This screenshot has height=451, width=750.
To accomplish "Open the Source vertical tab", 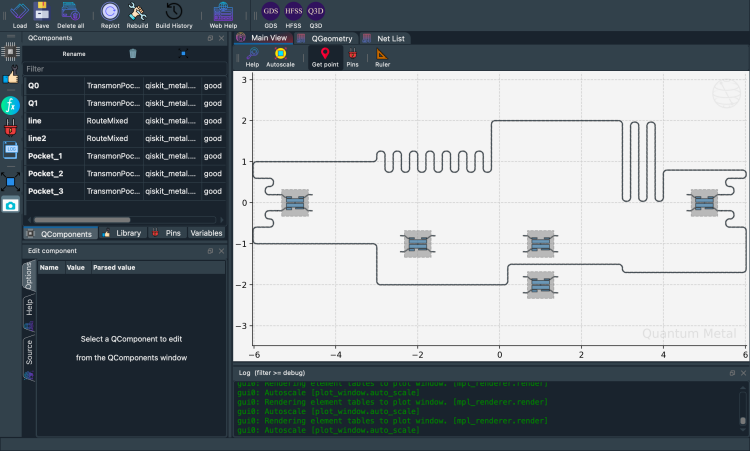I will point(29,359).
